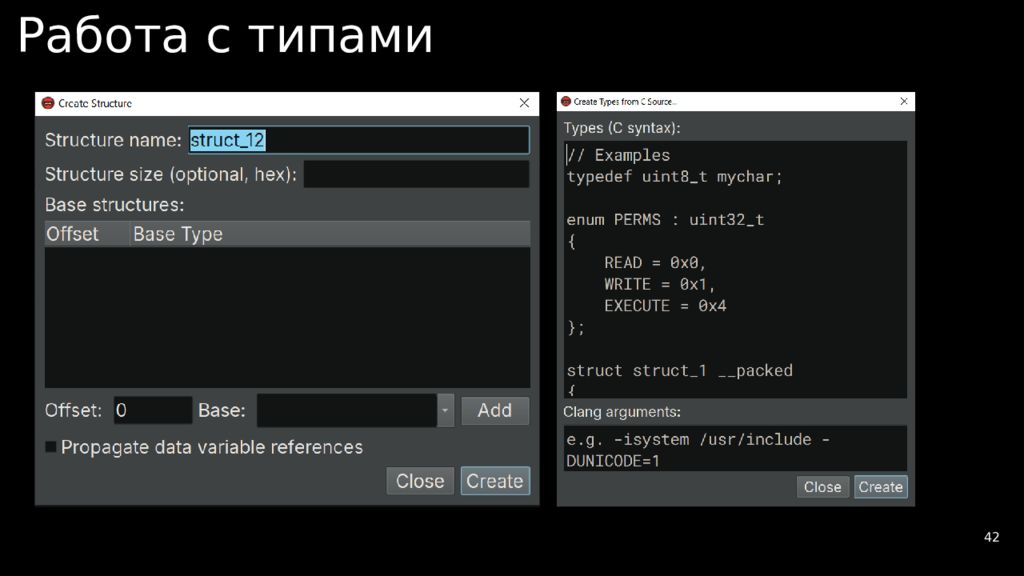Open the Base type dropdown arrow

[445, 410]
